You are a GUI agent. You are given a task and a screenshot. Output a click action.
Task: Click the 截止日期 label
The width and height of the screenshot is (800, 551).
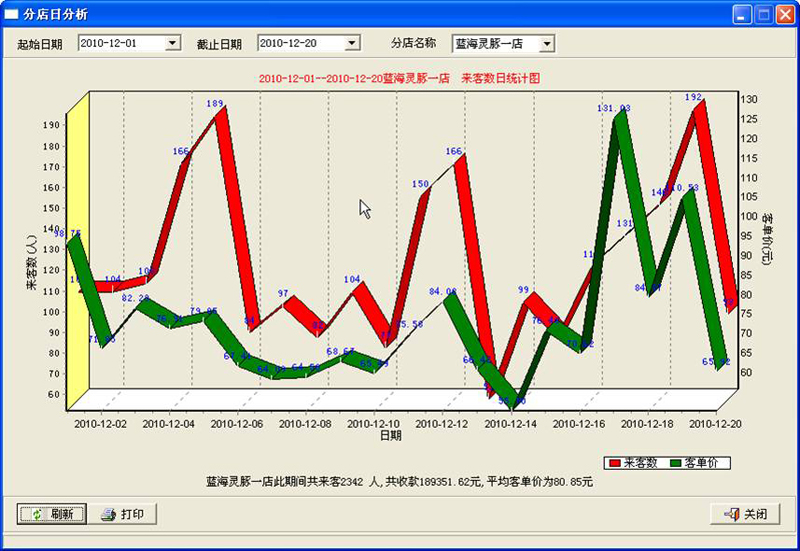219,44
